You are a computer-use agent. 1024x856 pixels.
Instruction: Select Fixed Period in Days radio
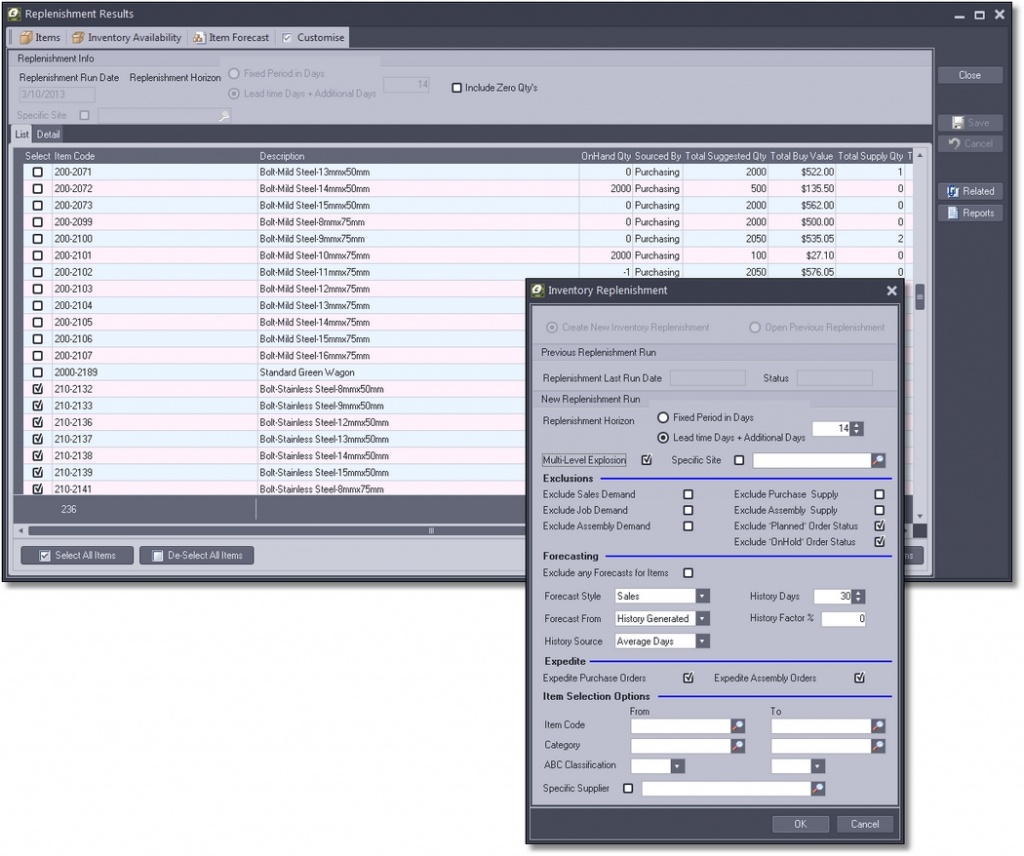663,417
